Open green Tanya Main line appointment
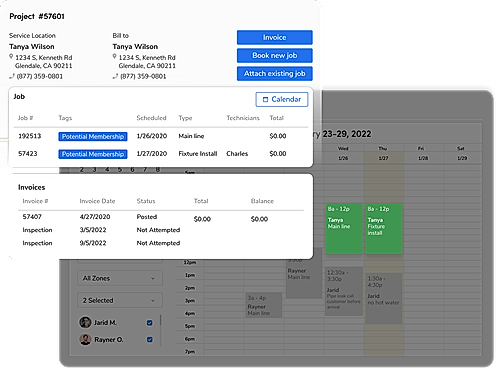 [344, 229]
